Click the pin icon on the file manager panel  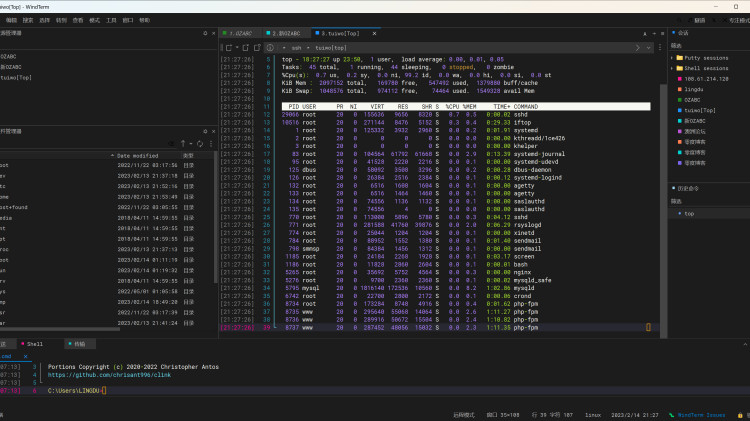coord(205,132)
